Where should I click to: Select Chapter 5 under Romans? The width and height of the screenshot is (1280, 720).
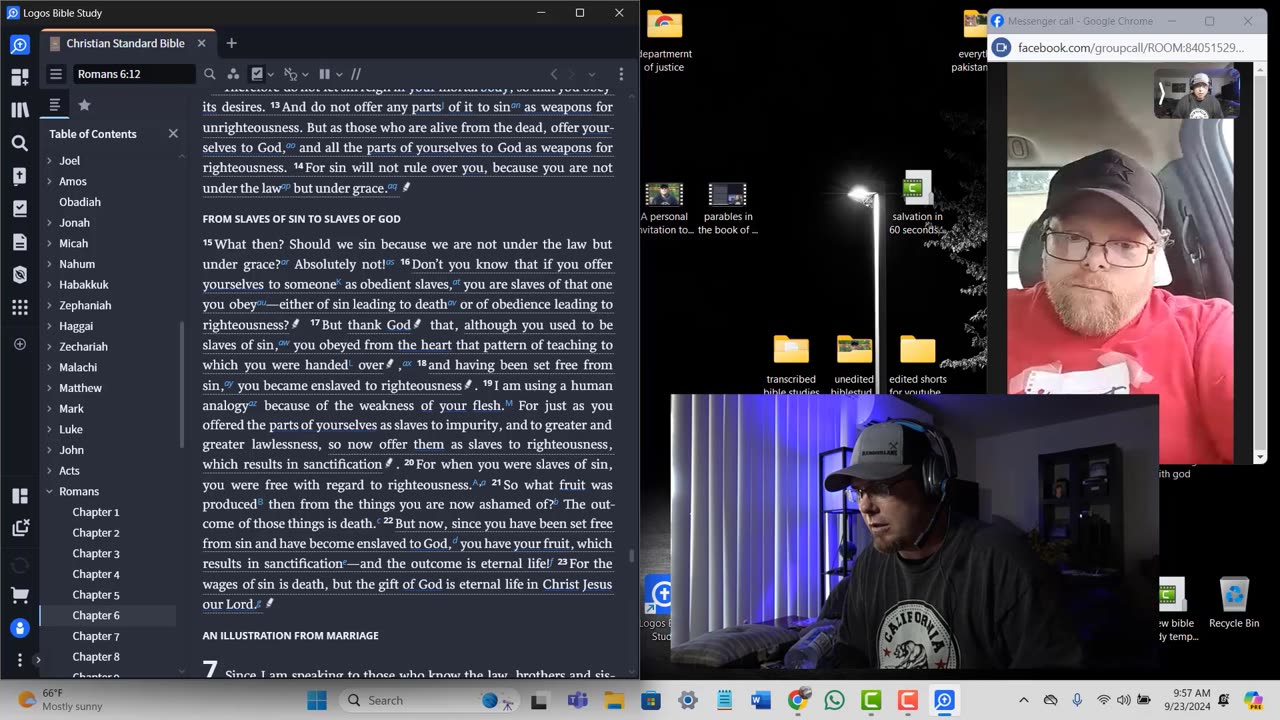96,595
